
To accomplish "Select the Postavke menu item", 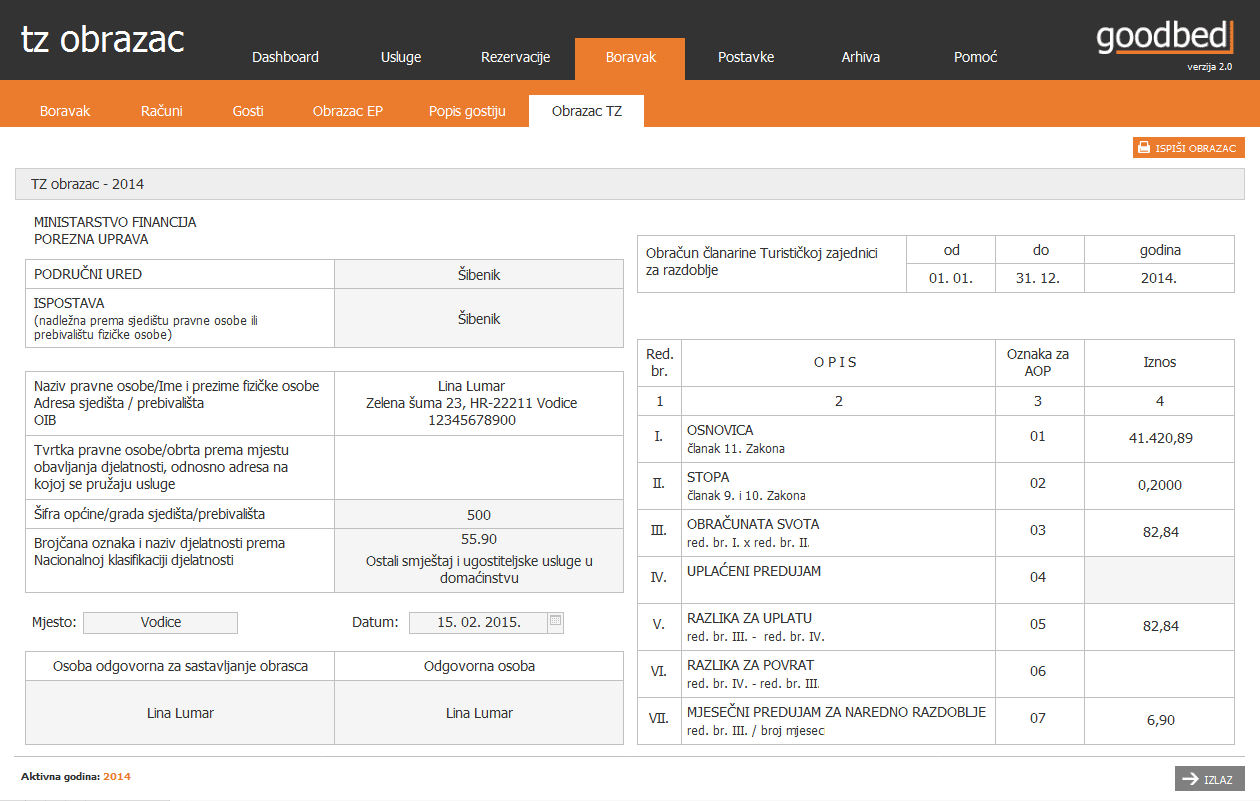I will [x=746, y=57].
